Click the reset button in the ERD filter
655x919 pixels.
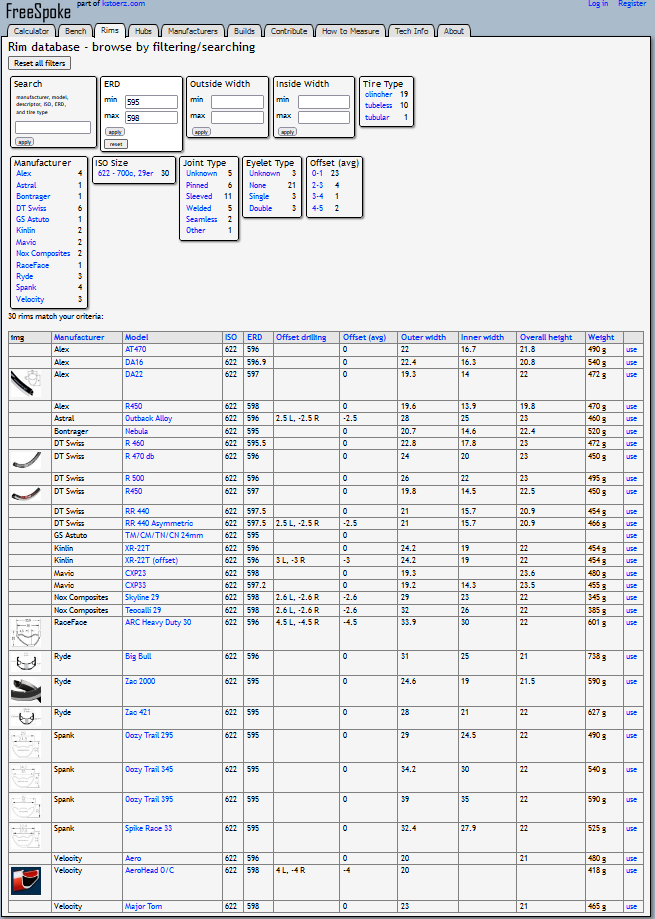click(x=116, y=144)
